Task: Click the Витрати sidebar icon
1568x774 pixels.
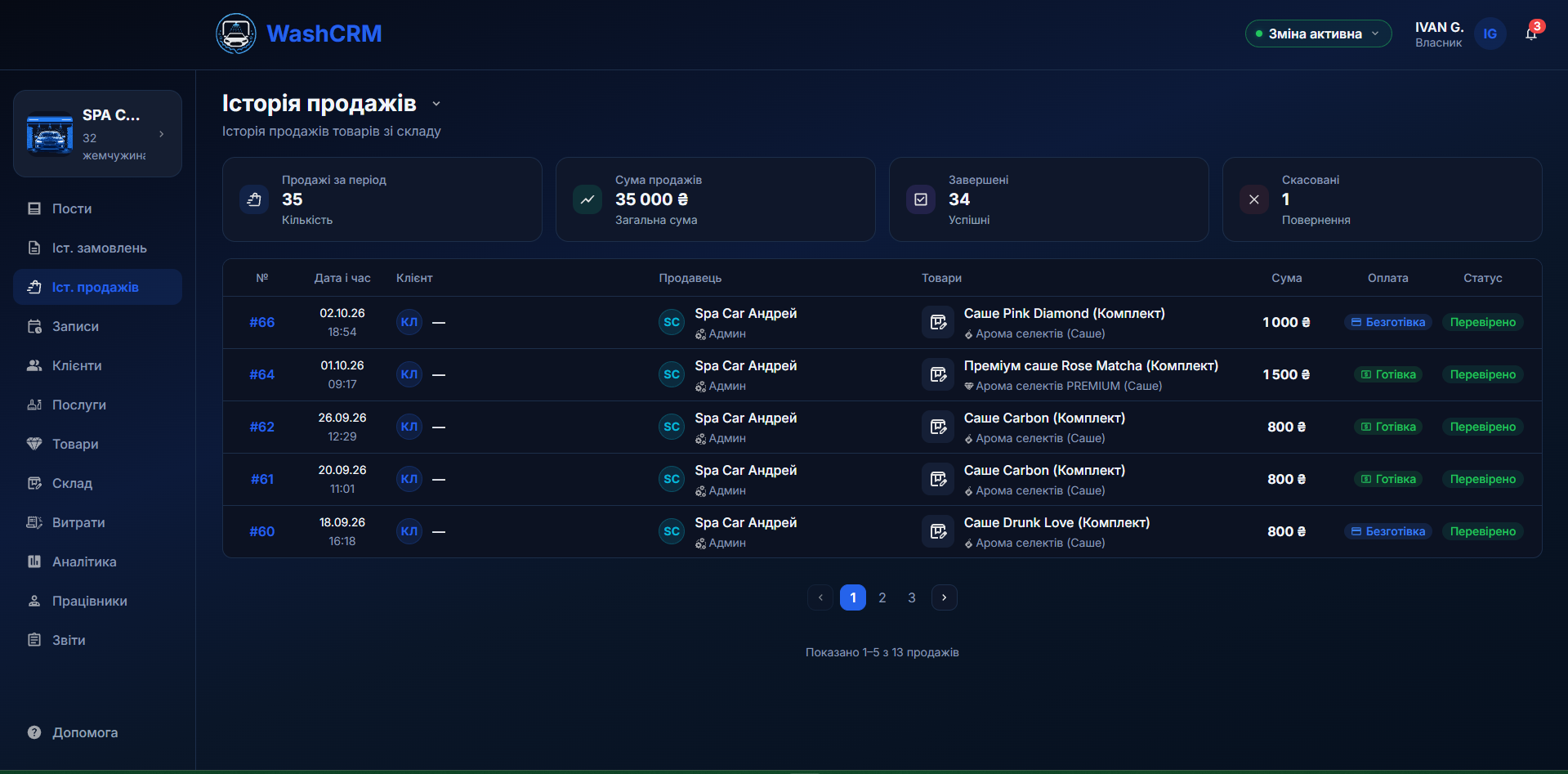Action: click(x=34, y=522)
